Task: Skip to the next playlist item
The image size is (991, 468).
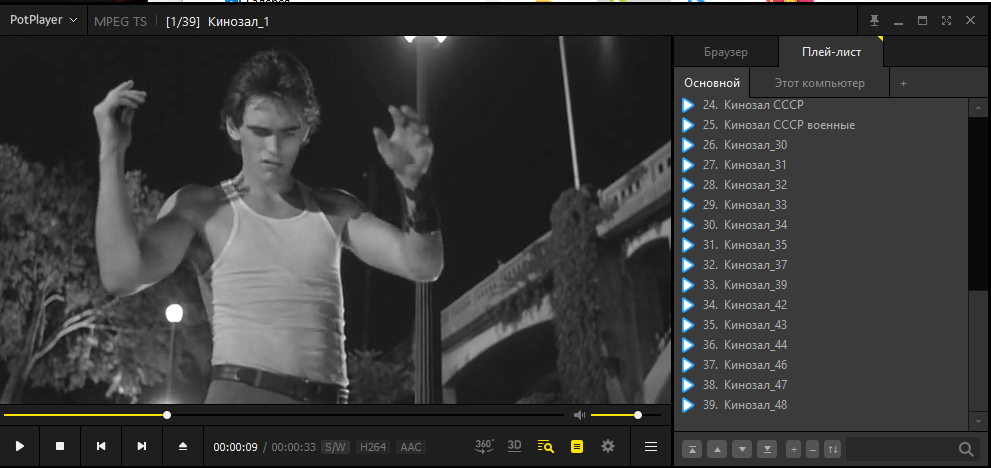Action: (142, 446)
